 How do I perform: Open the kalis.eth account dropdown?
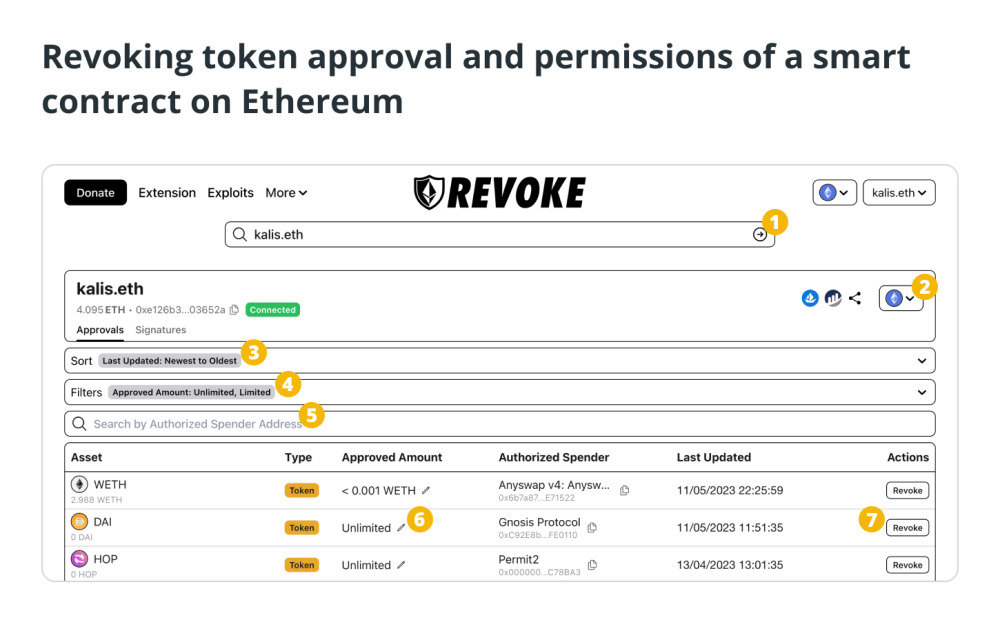click(x=899, y=193)
